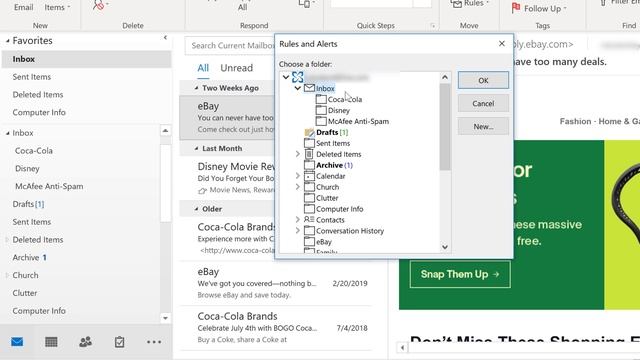Open the Tasks view icon
This screenshot has width=640, height=360.
119,342
